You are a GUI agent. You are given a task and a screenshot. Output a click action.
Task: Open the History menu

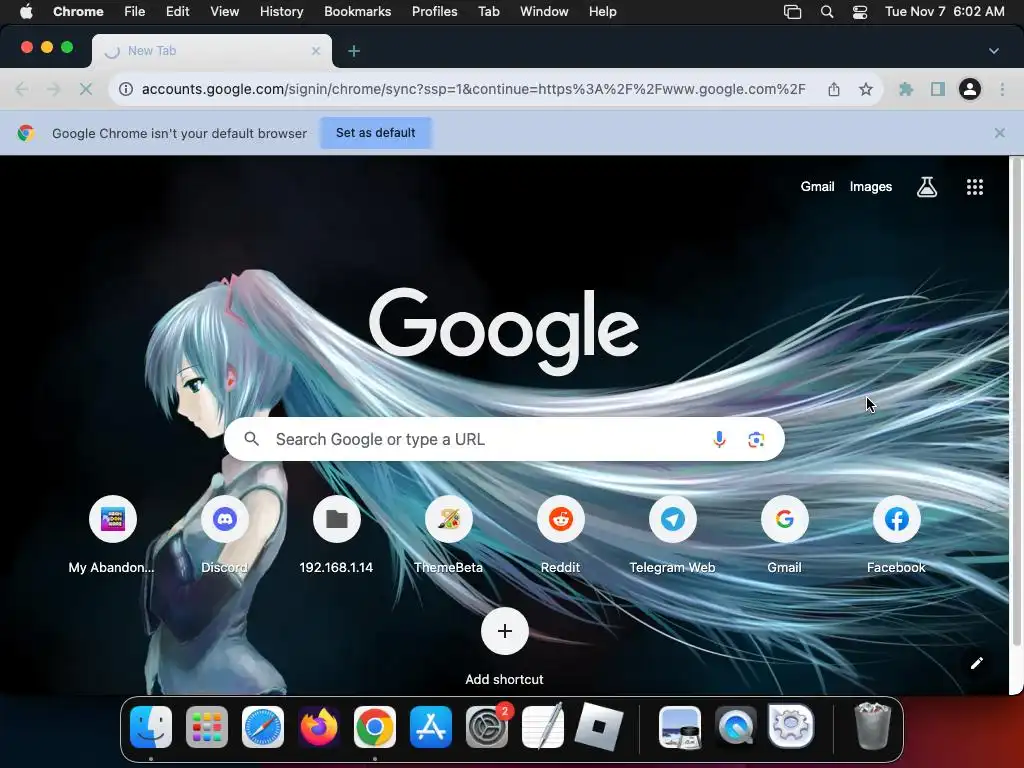281,12
